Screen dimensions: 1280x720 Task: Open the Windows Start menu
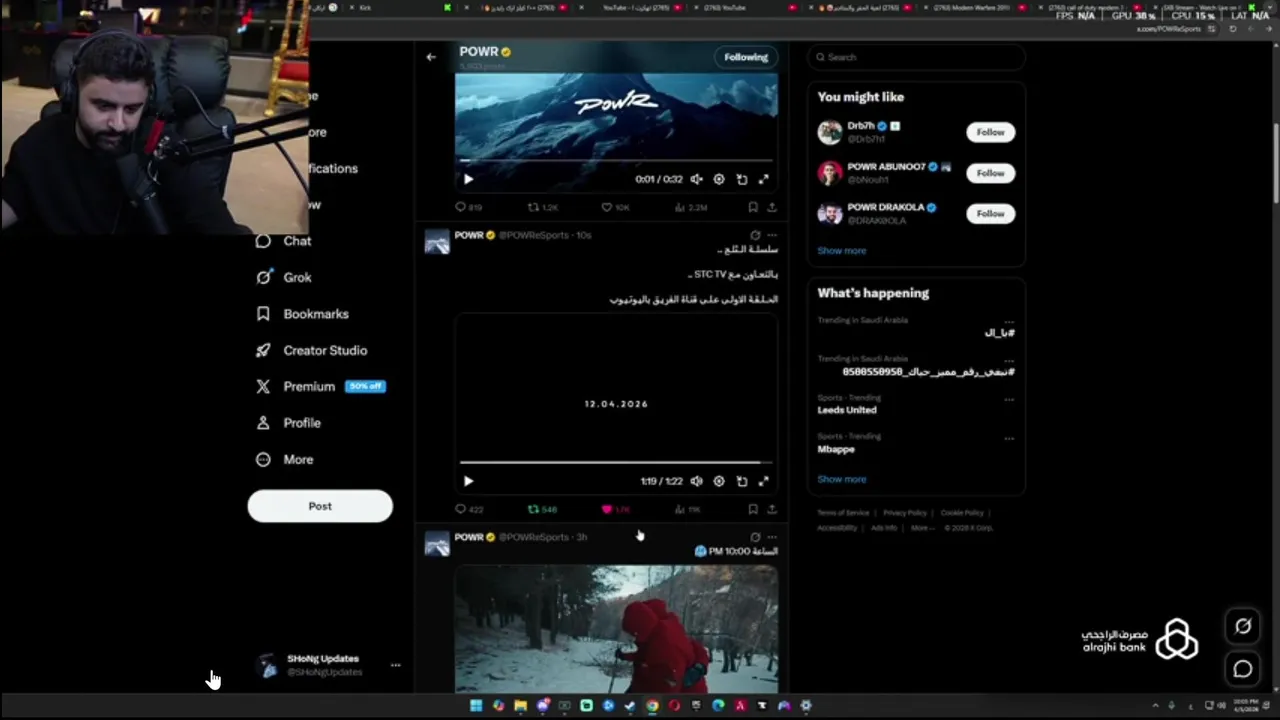(476, 705)
